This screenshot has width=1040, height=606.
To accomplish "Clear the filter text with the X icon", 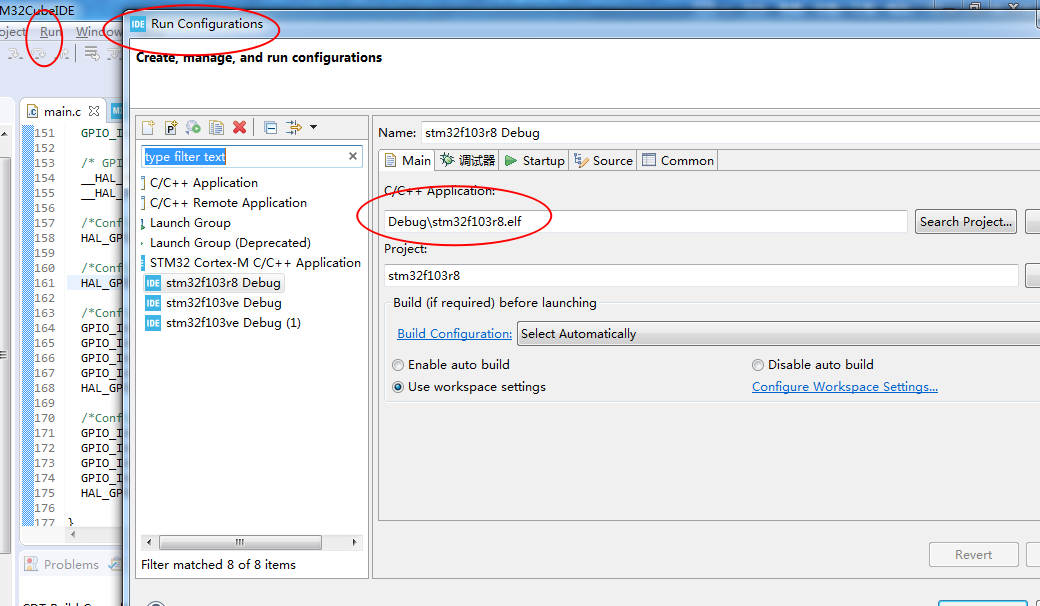I will 353,156.
